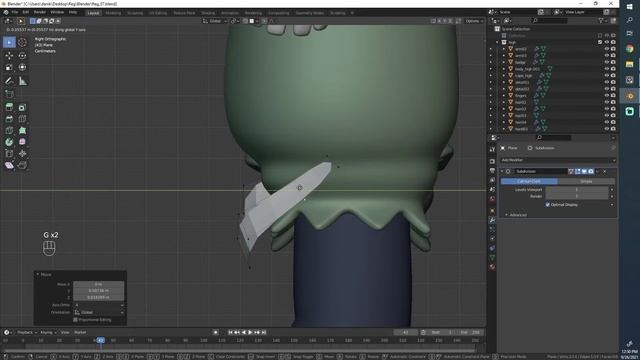Toggle Subdivision modifier render display

pyautogui.click(x=591, y=171)
